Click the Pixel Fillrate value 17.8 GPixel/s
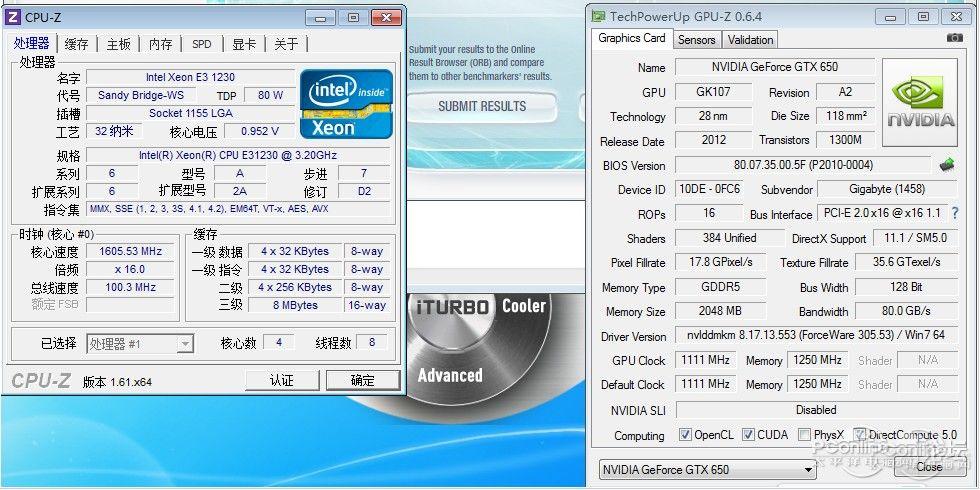 (x=720, y=262)
